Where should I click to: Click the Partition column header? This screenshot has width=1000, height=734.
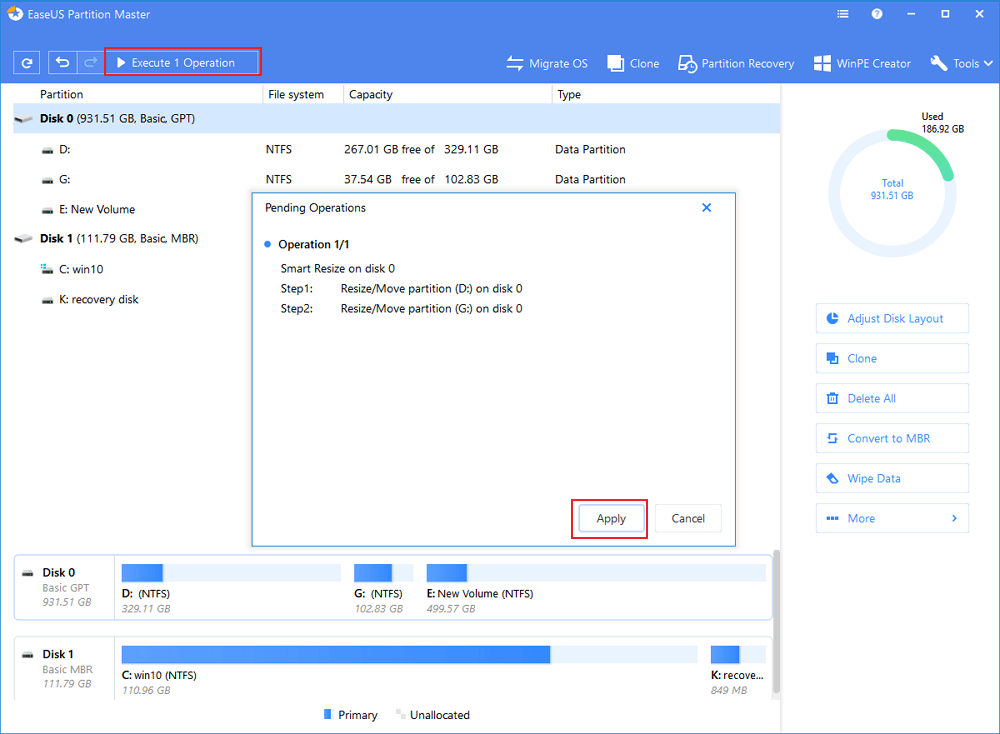click(x=61, y=94)
